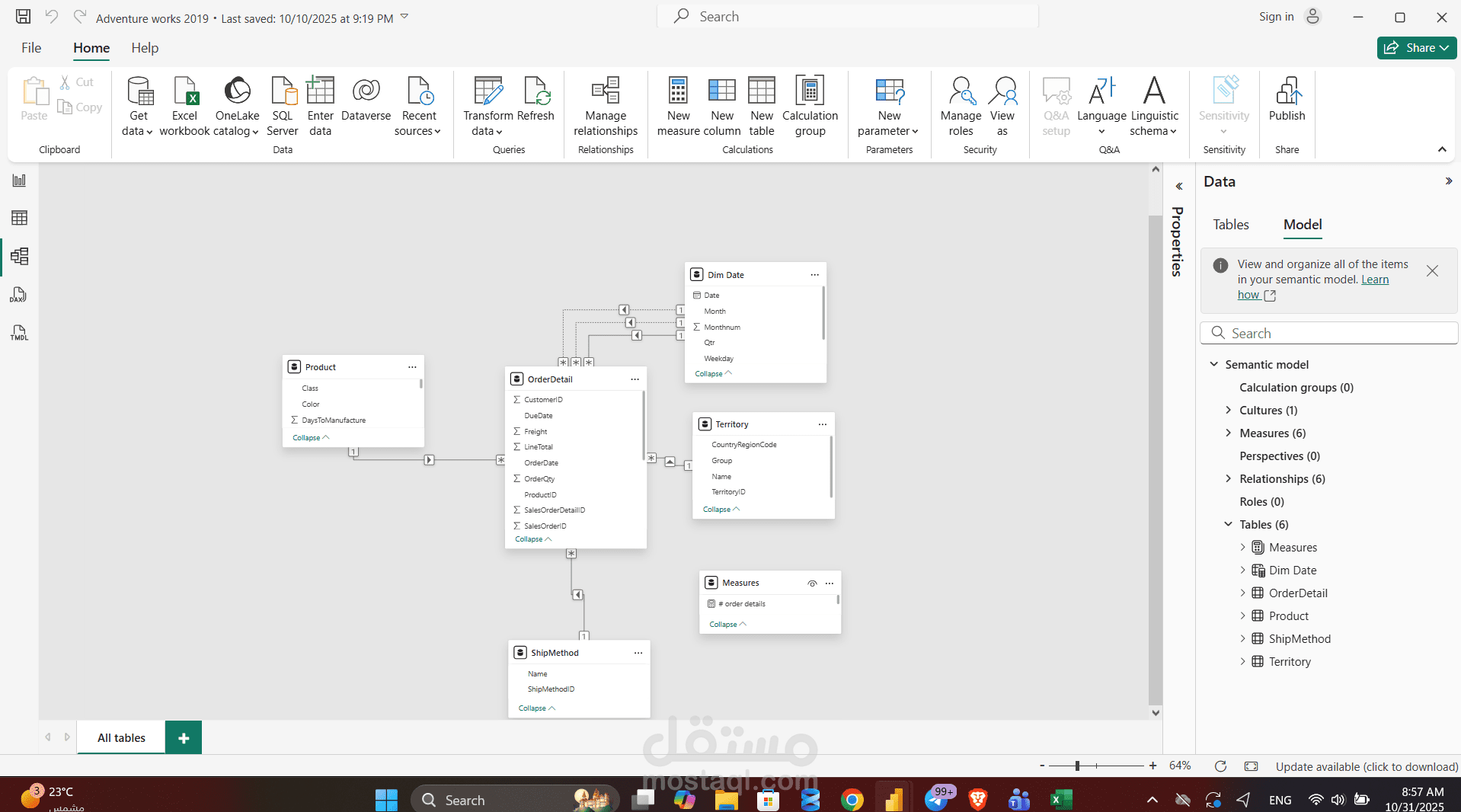1461x812 pixels.
Task: Open OneLake catalog
Action: pyautogui.click(x=237, y=107)
